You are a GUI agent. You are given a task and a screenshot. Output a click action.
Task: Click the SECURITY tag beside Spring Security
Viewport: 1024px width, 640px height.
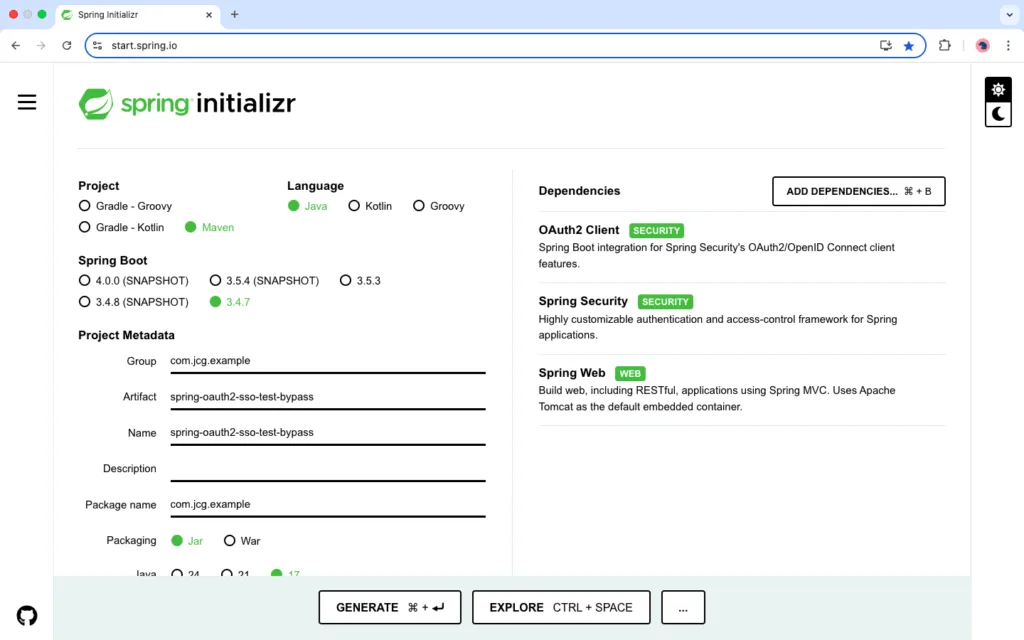(x=665, y=302)
